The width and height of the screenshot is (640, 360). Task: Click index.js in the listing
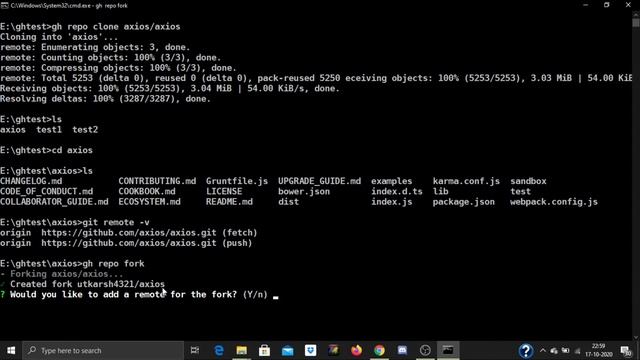coord(391,202)
